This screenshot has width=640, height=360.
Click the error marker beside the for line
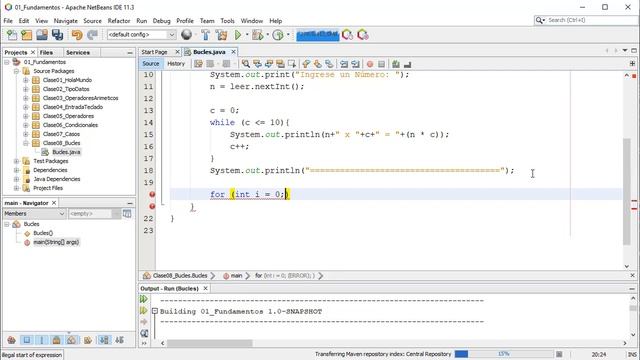(x=152, y=194)
